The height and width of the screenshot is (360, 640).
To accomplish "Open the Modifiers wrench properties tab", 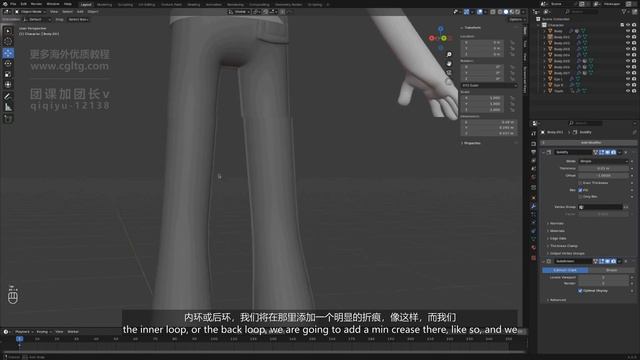I will tap(533, 207).
